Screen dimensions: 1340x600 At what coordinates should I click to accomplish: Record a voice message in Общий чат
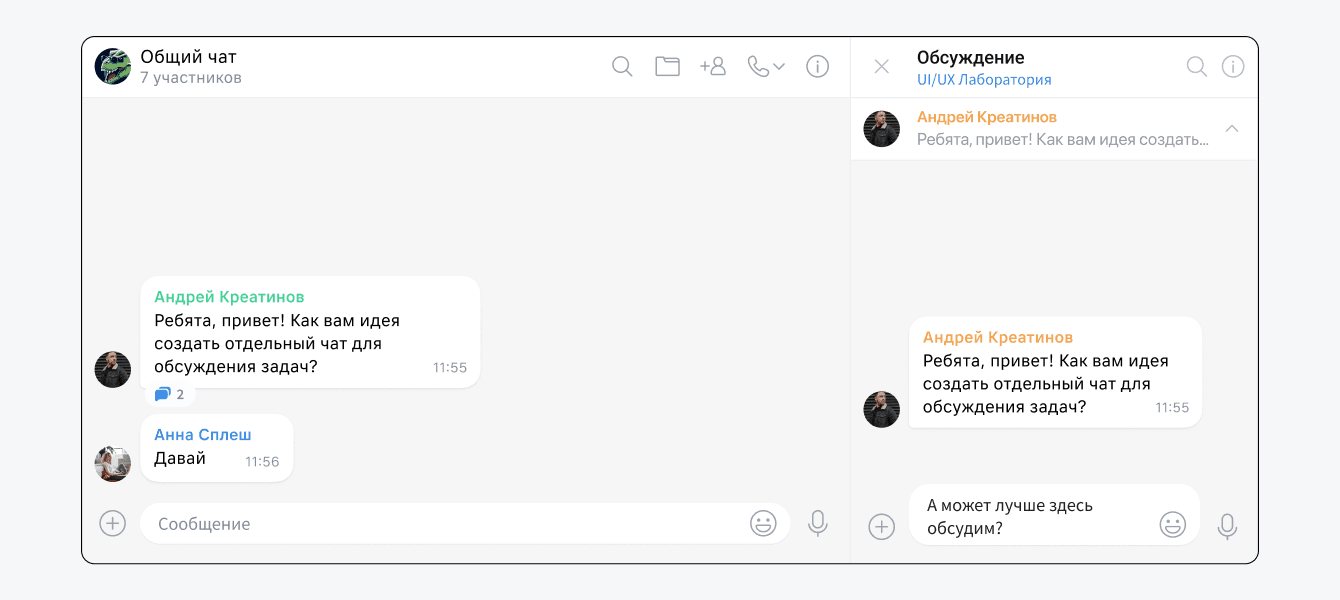coord(818,523)
